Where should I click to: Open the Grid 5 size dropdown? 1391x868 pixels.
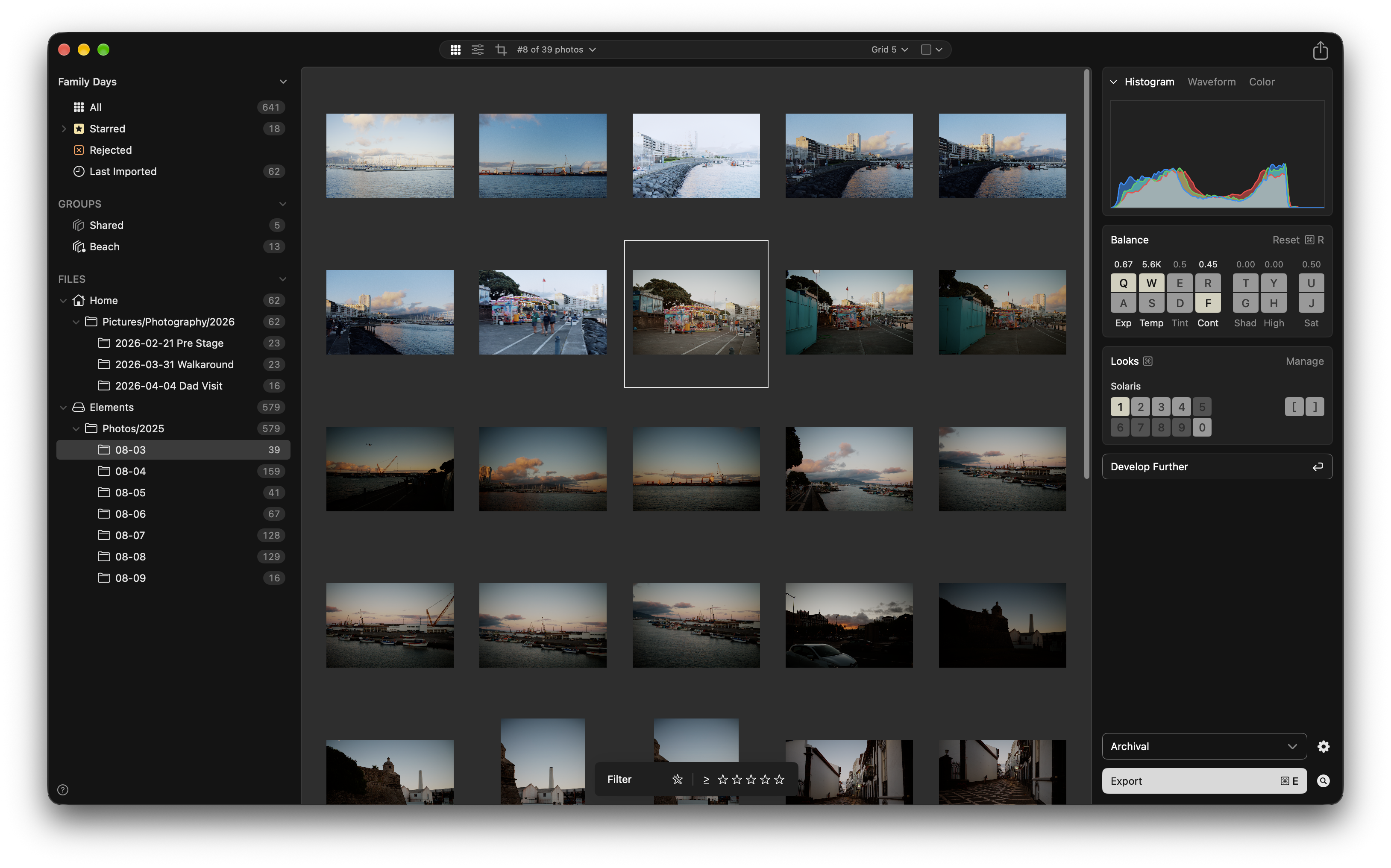coord(889,50)
